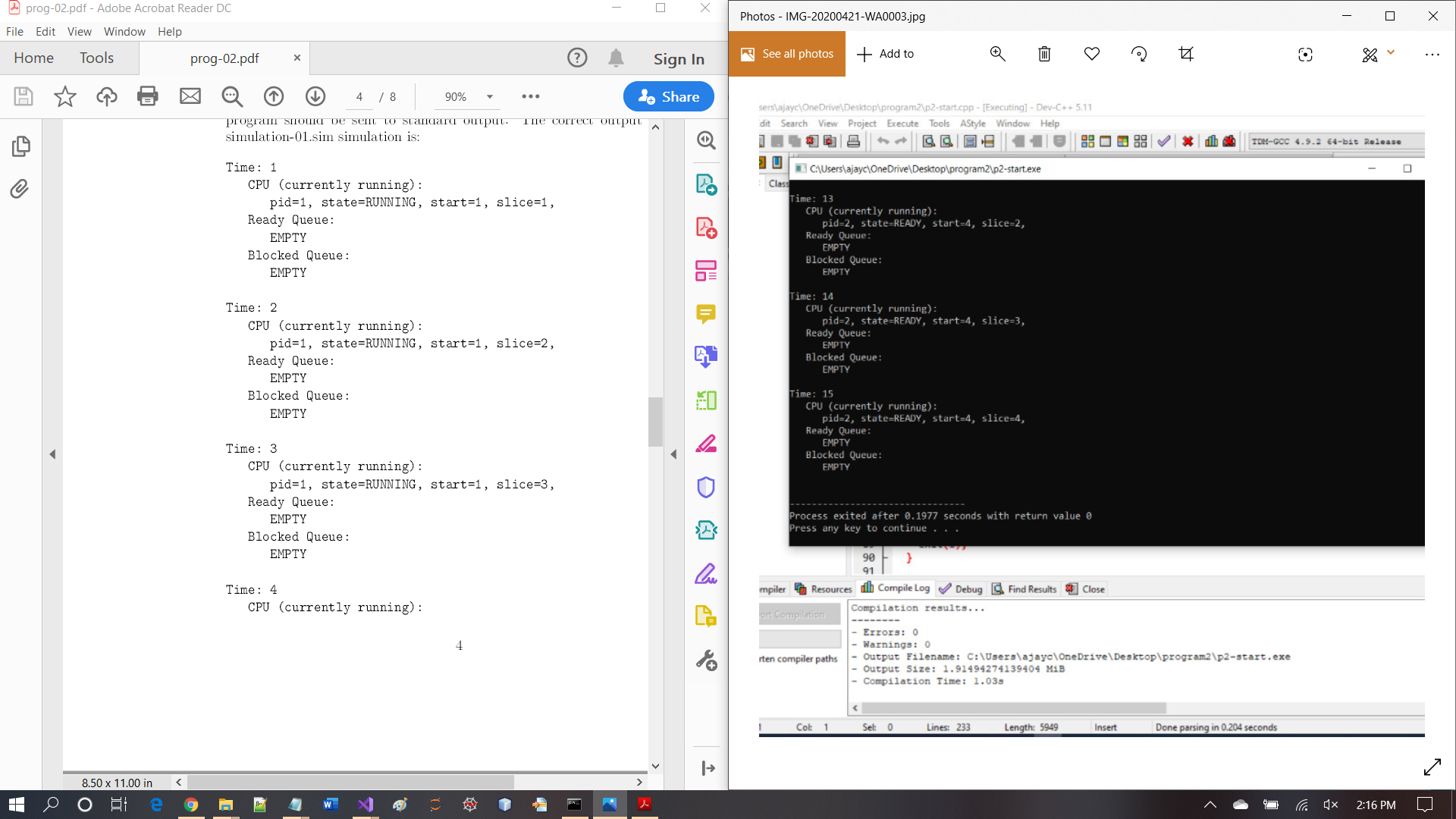The image size is (1456, 819).
Task: Zoom in on photo in Photos app
Action: point(997,54)
